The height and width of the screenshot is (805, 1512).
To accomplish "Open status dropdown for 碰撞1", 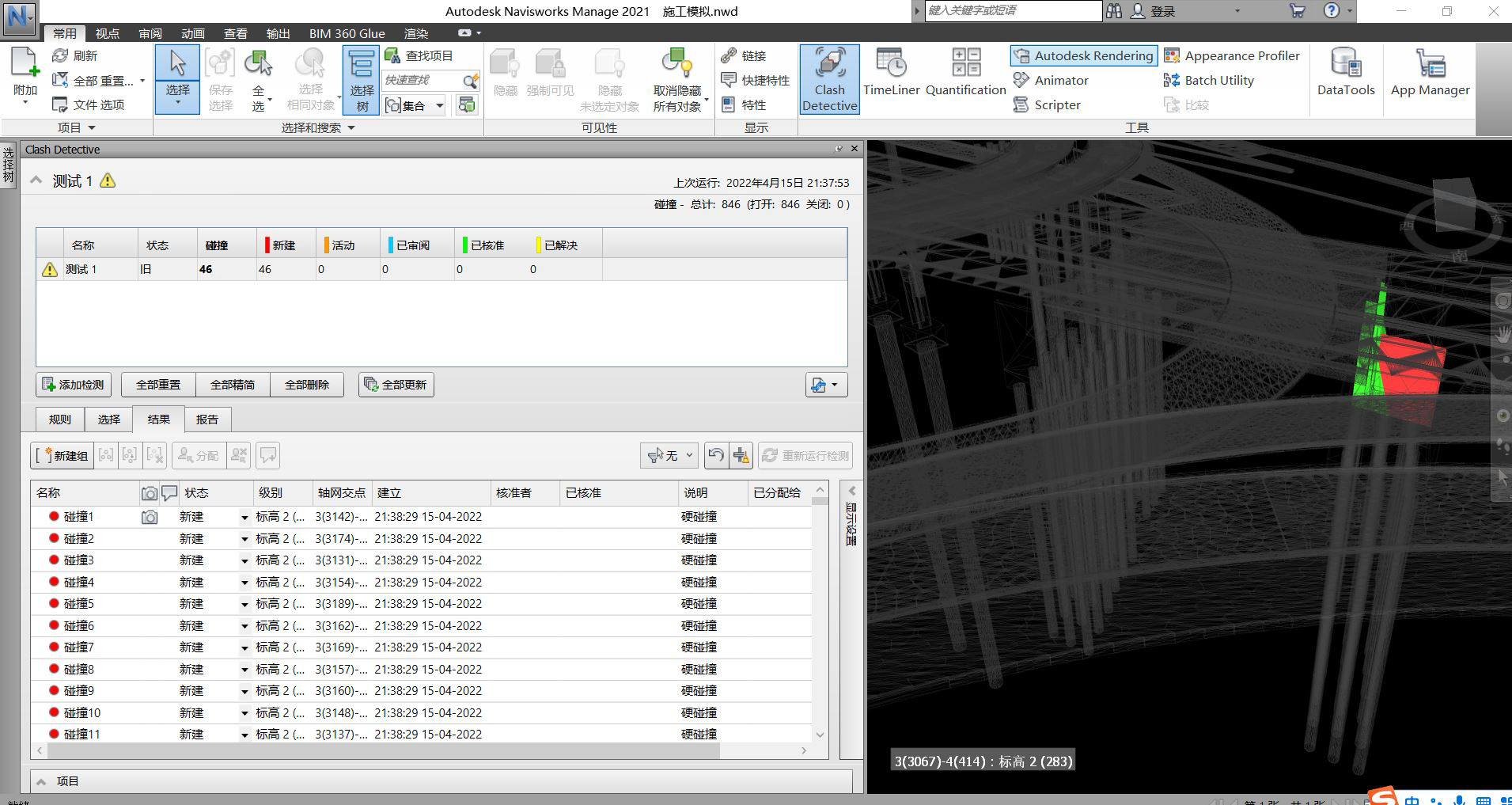I will (x=244, y=518).
